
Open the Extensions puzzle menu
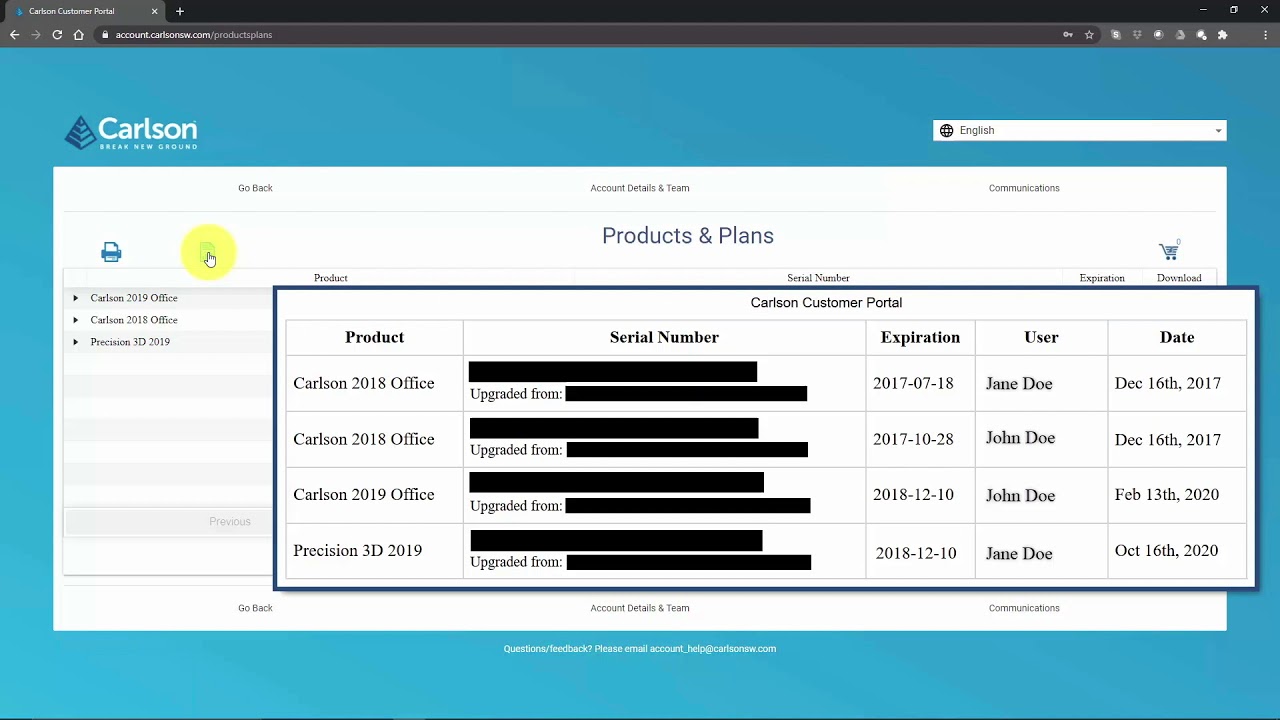[x=1222, y=35]
